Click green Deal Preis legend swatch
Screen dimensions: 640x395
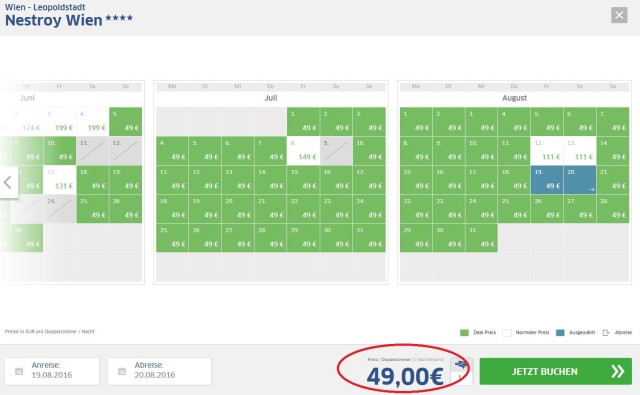(464, 333)
